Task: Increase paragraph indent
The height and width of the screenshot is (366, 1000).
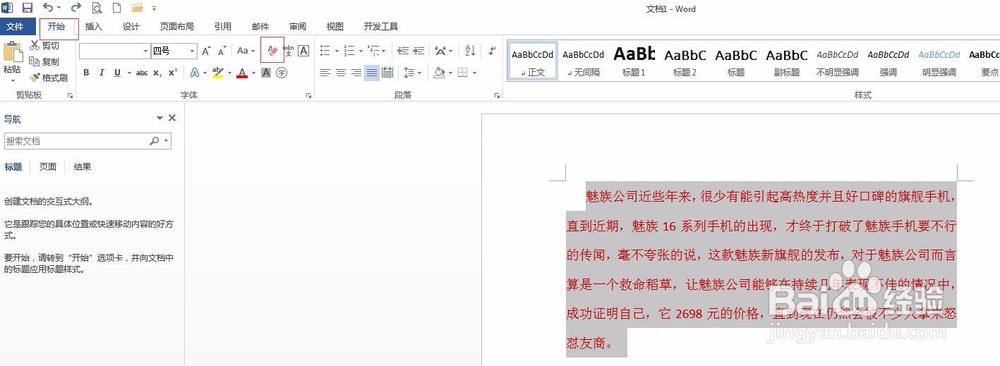Action: tap(418, 50)
